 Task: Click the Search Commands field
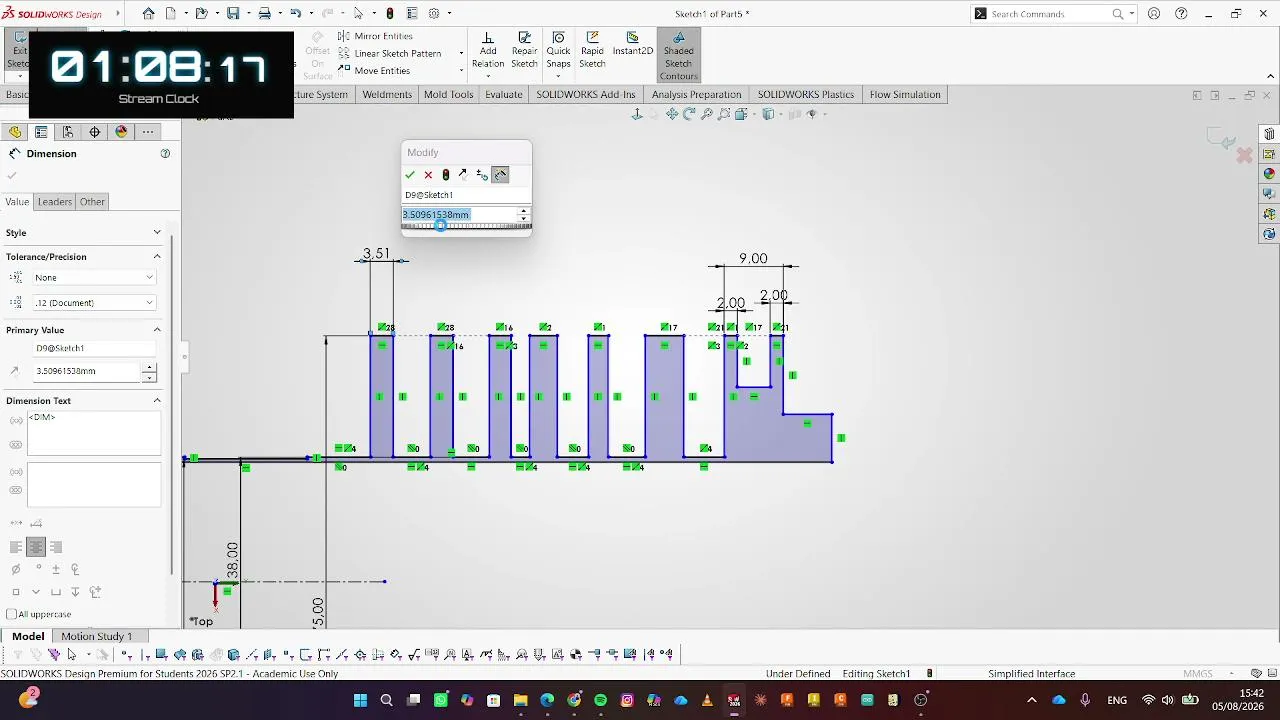point(1049,14)
